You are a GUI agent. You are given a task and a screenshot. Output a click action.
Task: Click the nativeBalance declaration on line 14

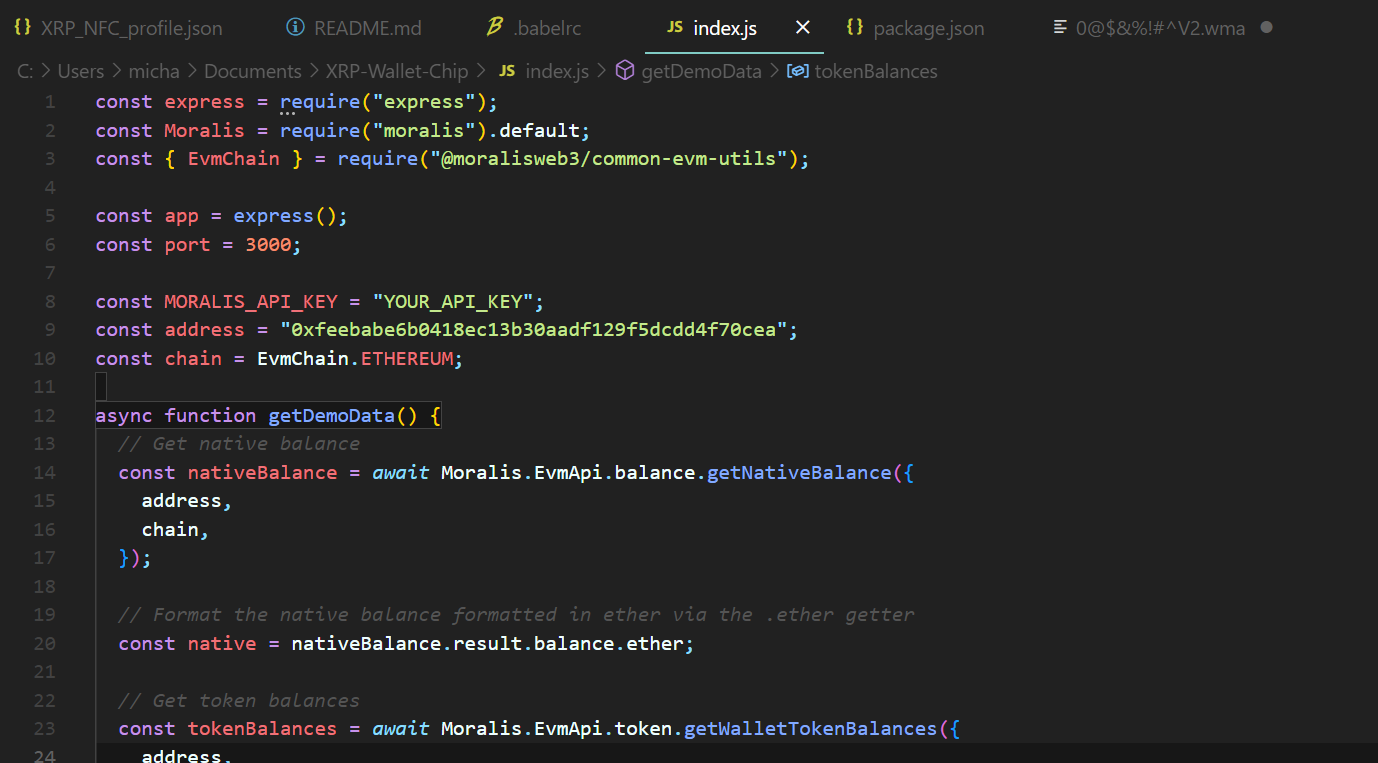(263, 472)
